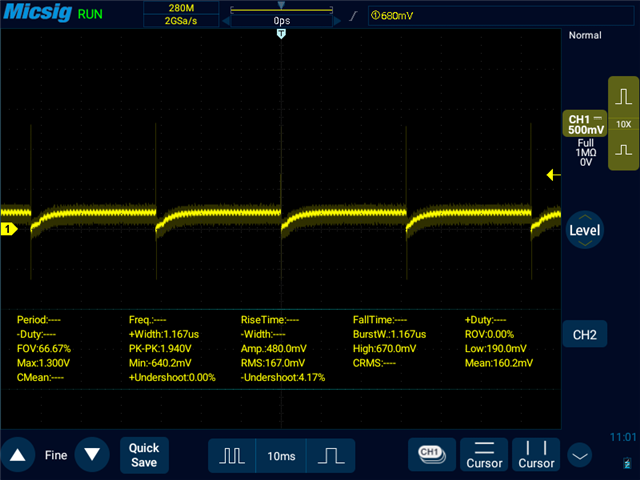This screenshot has height=480, width=640.
Task: Select the RiseTime measurement readout
Action: pyautogui.click(x=270, y=320)
